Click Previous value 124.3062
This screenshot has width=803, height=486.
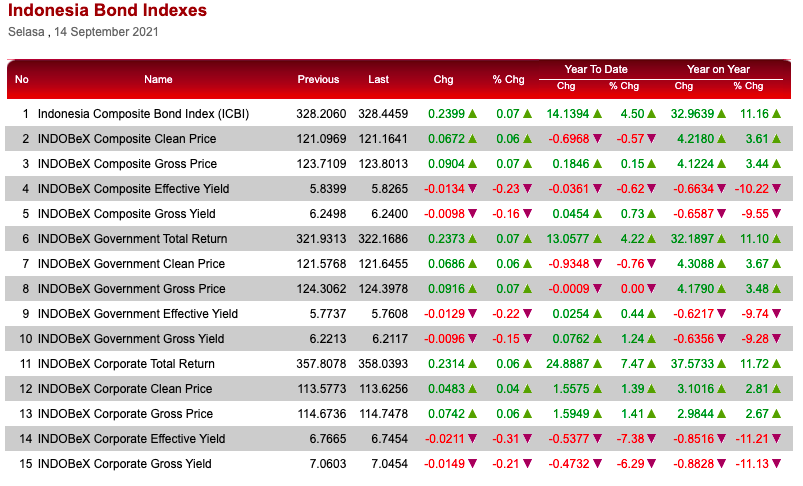321,288
